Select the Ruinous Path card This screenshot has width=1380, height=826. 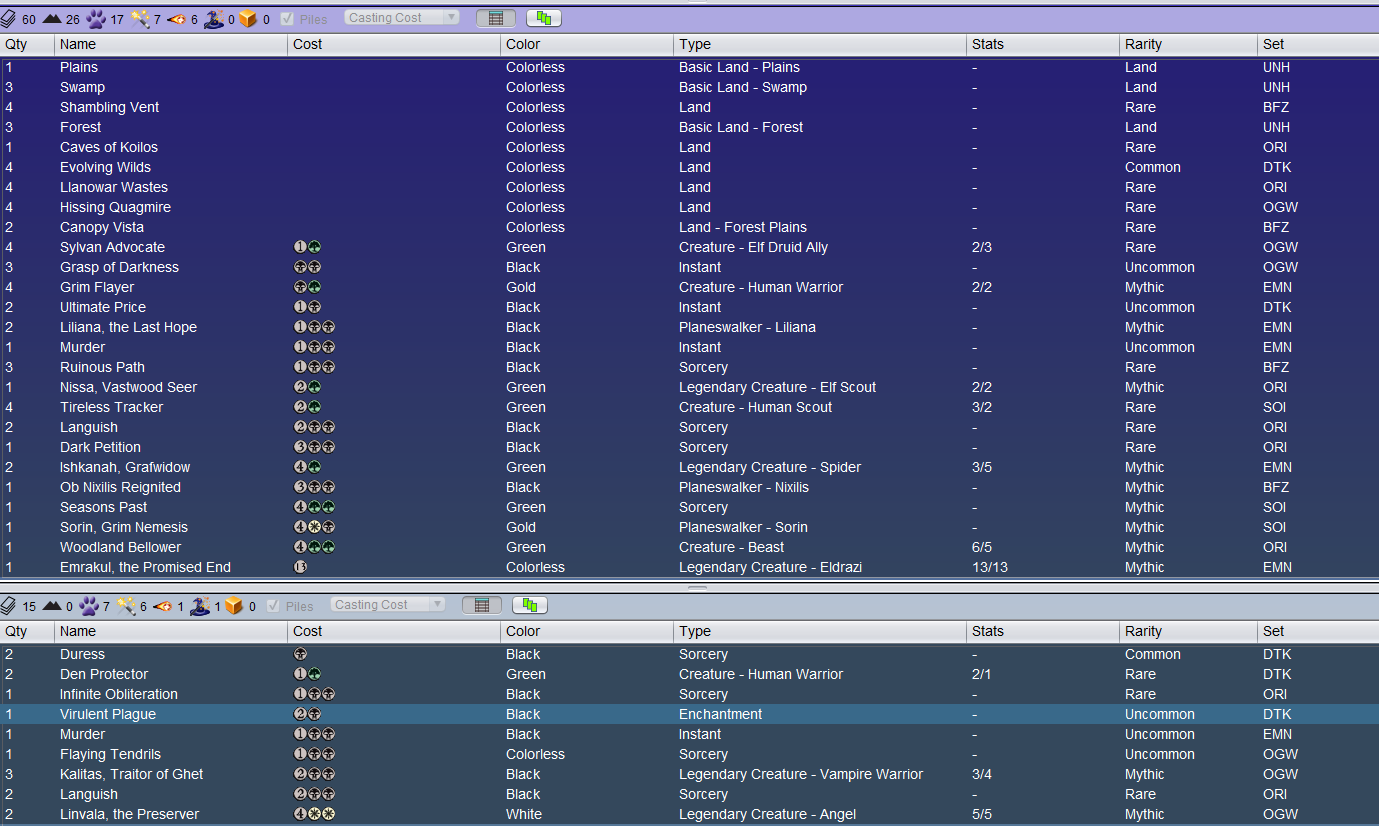(x=689, y=367)
